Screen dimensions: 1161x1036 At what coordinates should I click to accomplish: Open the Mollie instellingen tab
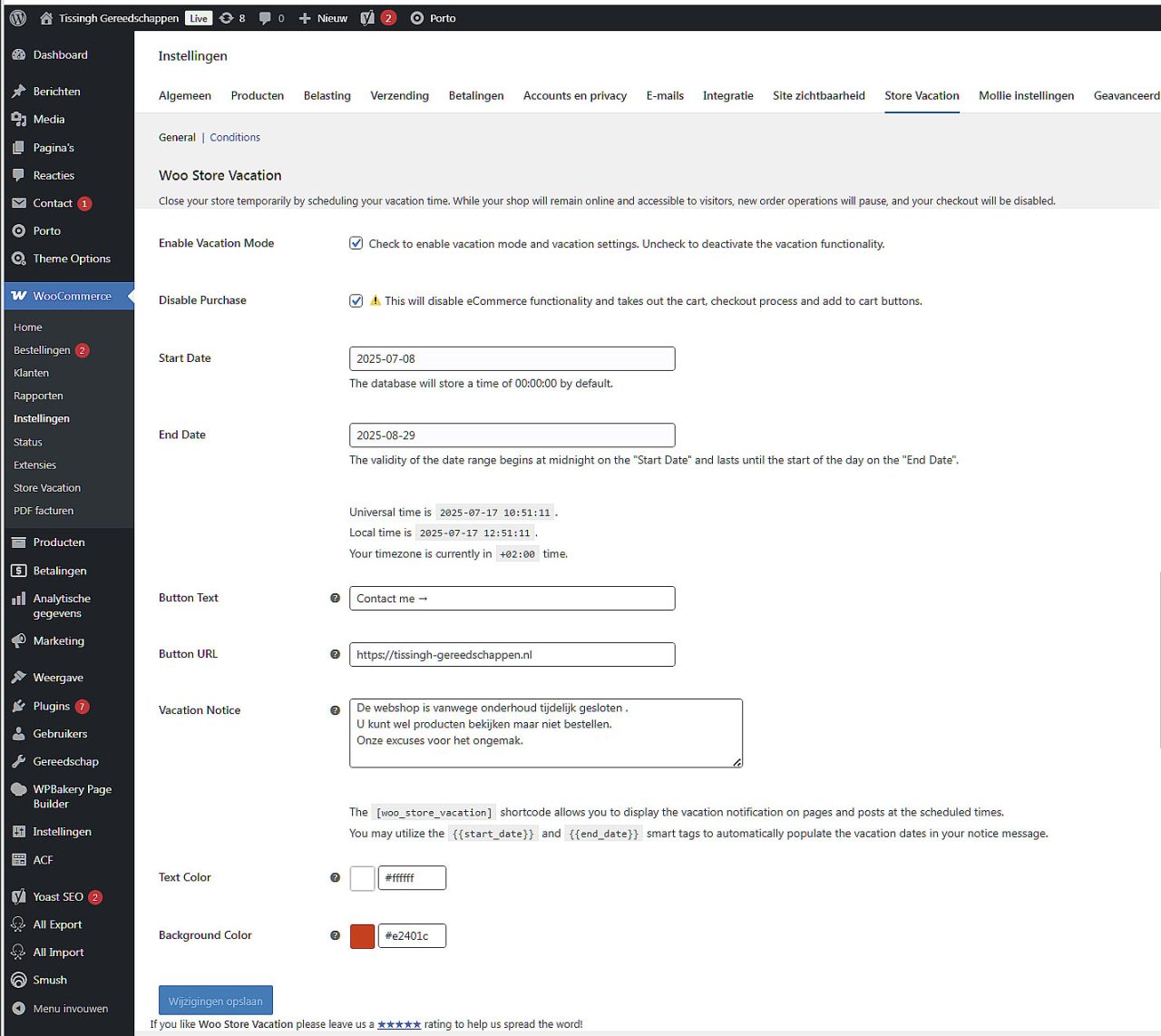(1026, 95)
